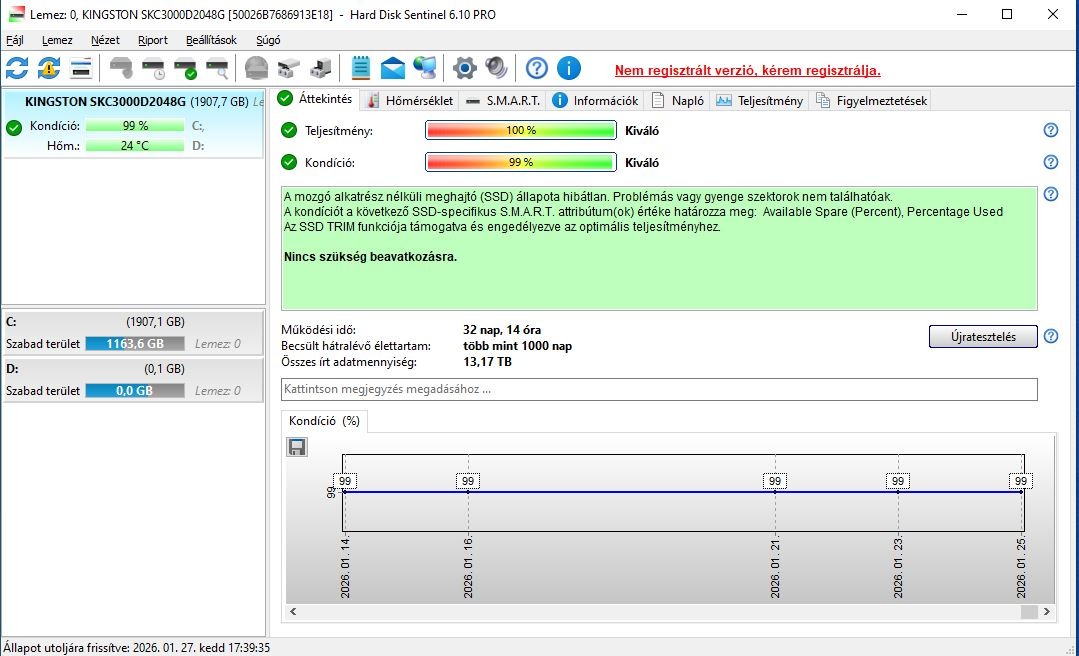
Task: Click the globe and monitor network icon
Action: tap(425, 68)
